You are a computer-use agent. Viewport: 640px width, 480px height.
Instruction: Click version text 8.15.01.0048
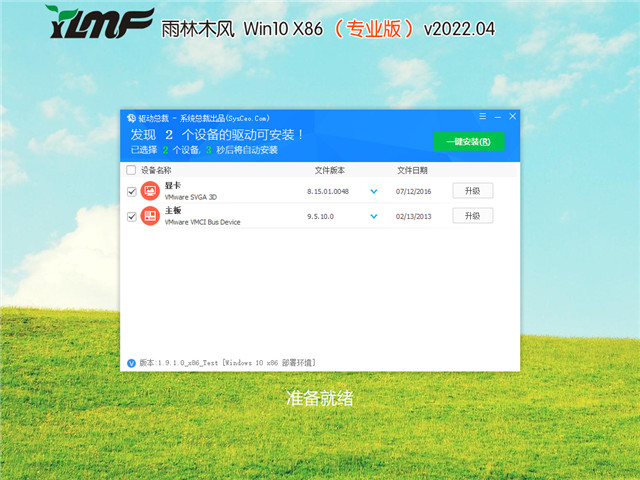coord(328,191)
